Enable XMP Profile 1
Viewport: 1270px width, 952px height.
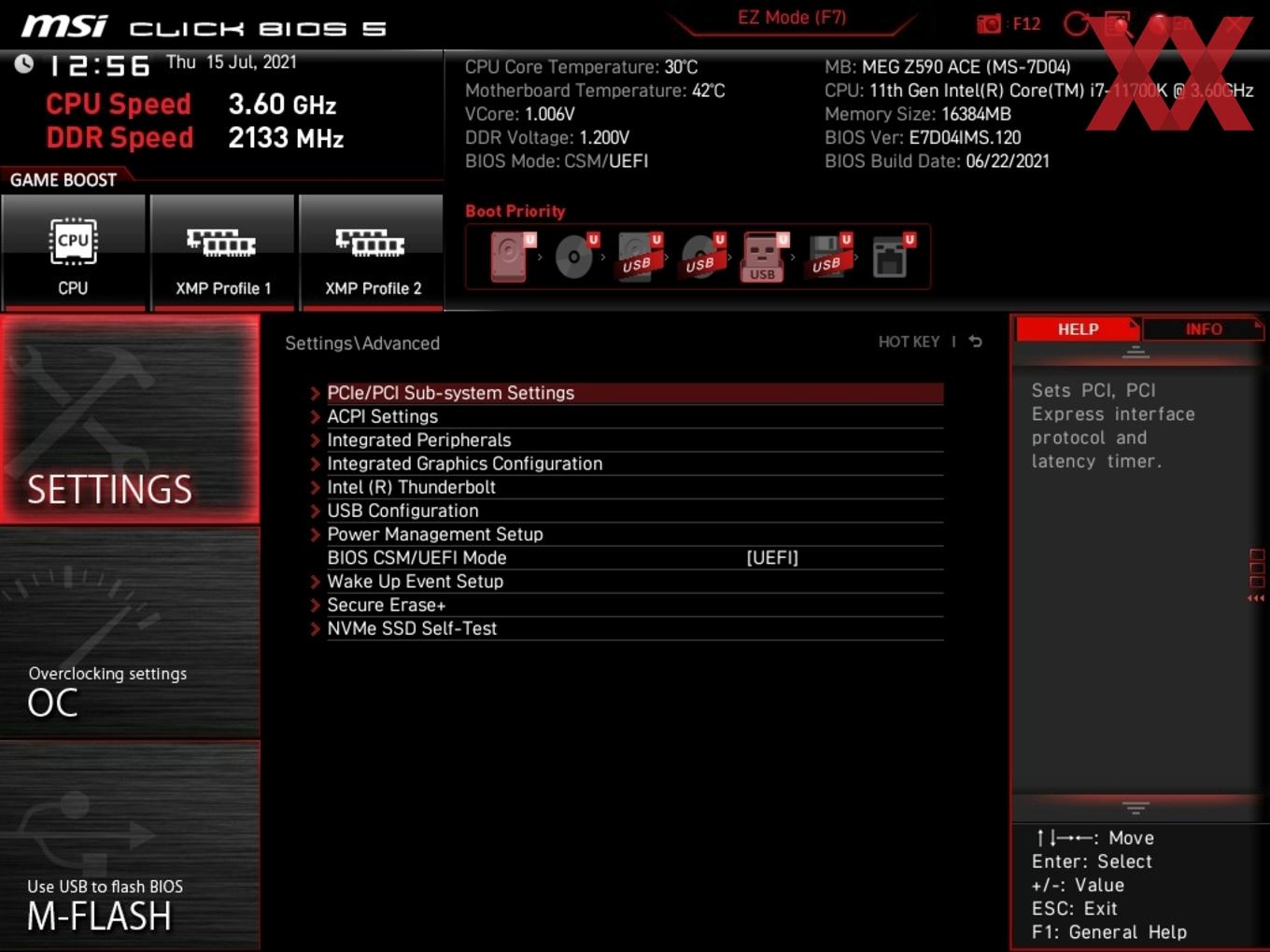point(222,252)
